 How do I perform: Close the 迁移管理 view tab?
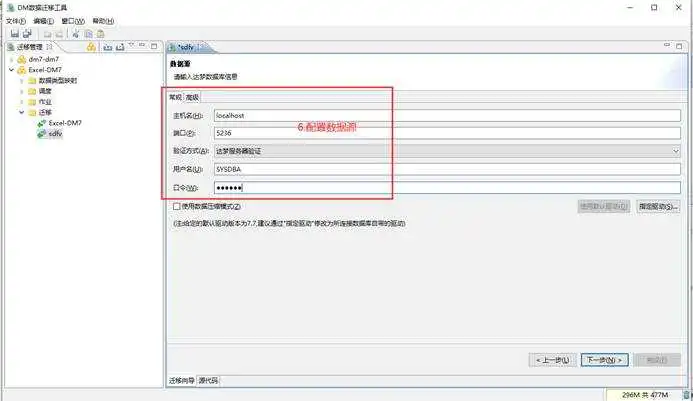coord(49,46)
